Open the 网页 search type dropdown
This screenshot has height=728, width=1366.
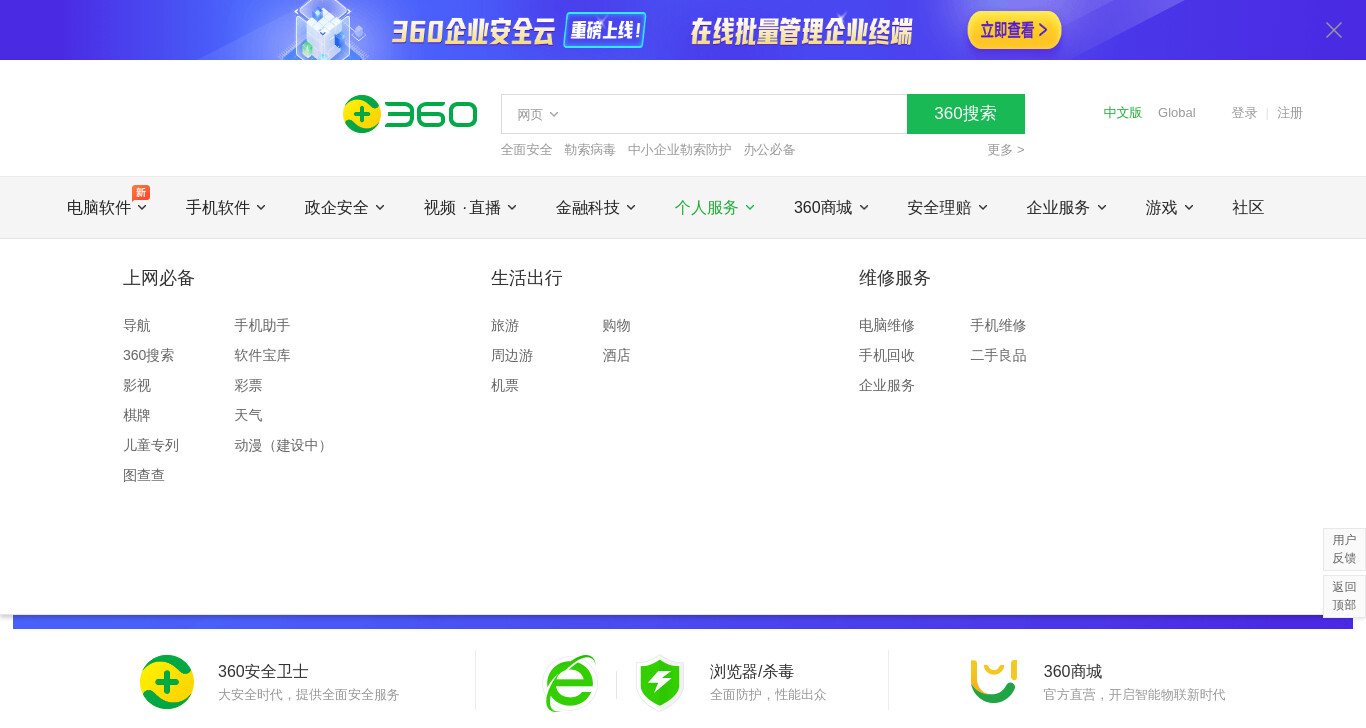click(537, 115)
